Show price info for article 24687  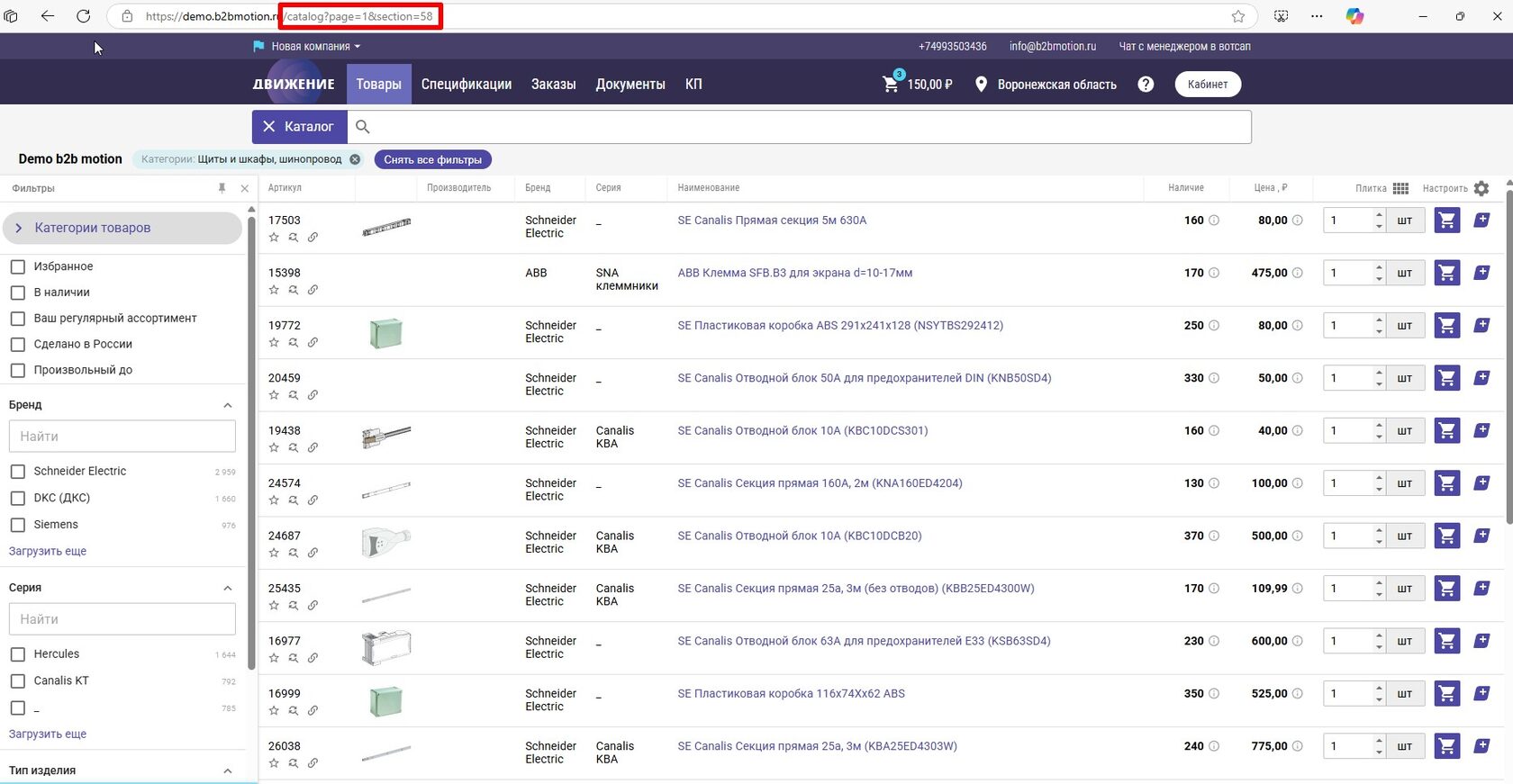click(1297, 536)
